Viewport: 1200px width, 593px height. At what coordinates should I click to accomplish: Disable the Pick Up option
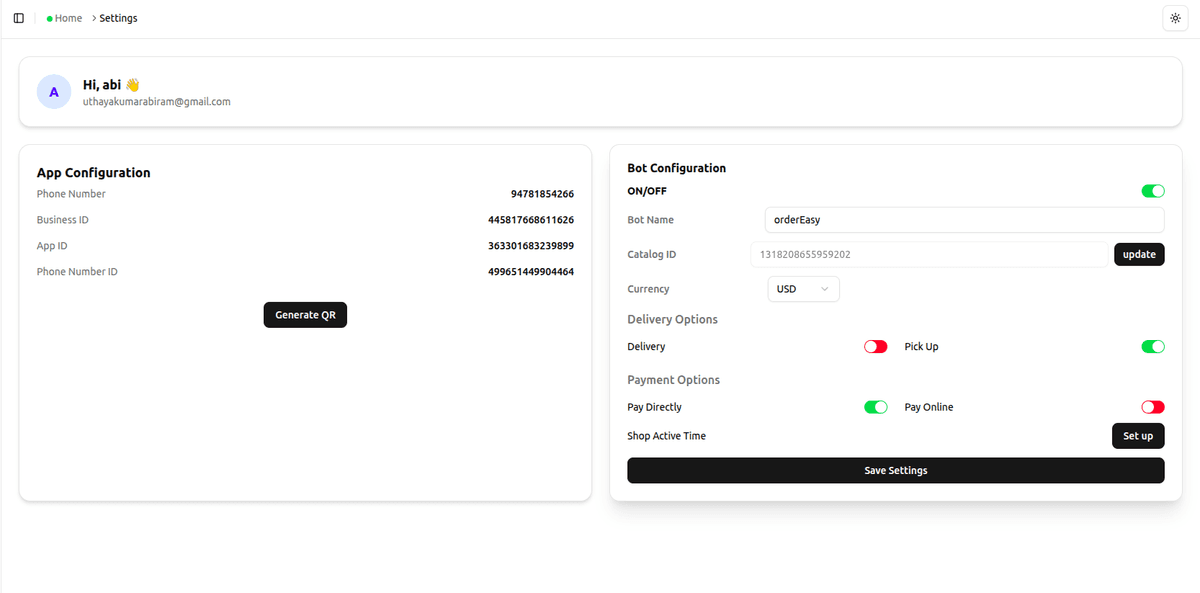click(1152, 346)
